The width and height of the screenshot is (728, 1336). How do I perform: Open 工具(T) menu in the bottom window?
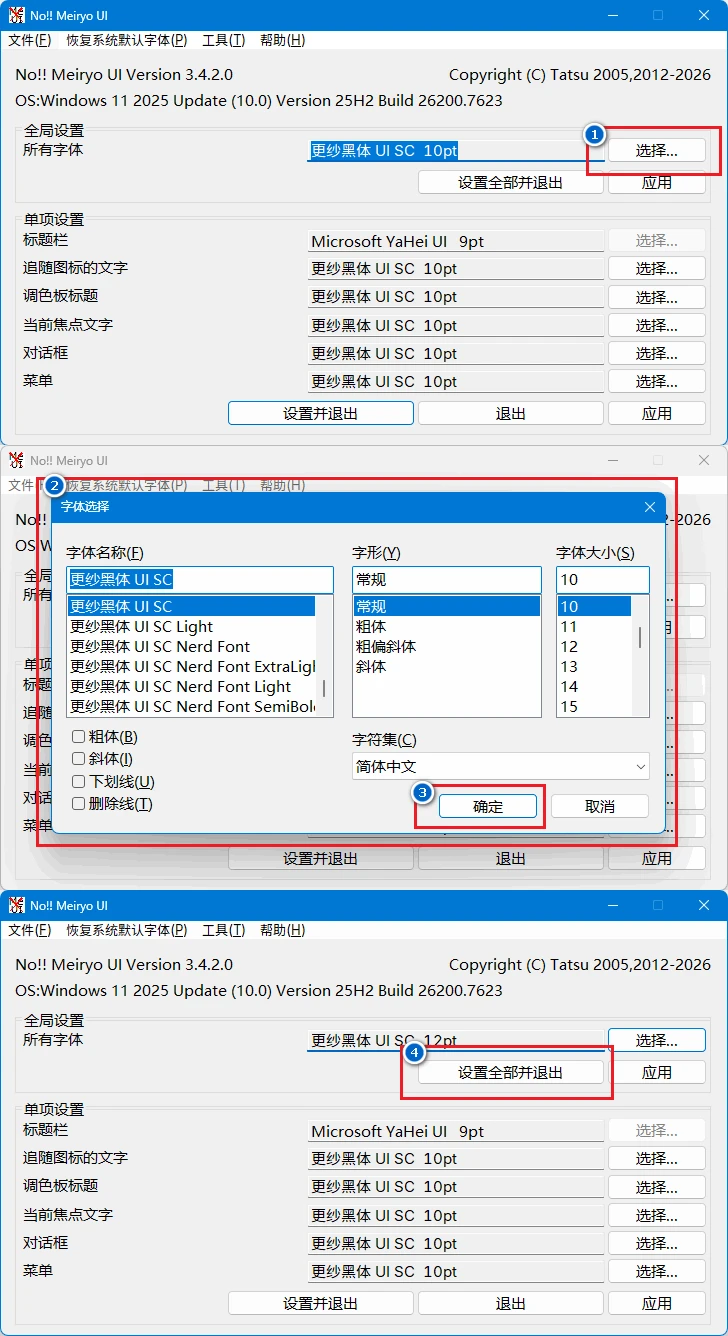(x=223, y=930)
